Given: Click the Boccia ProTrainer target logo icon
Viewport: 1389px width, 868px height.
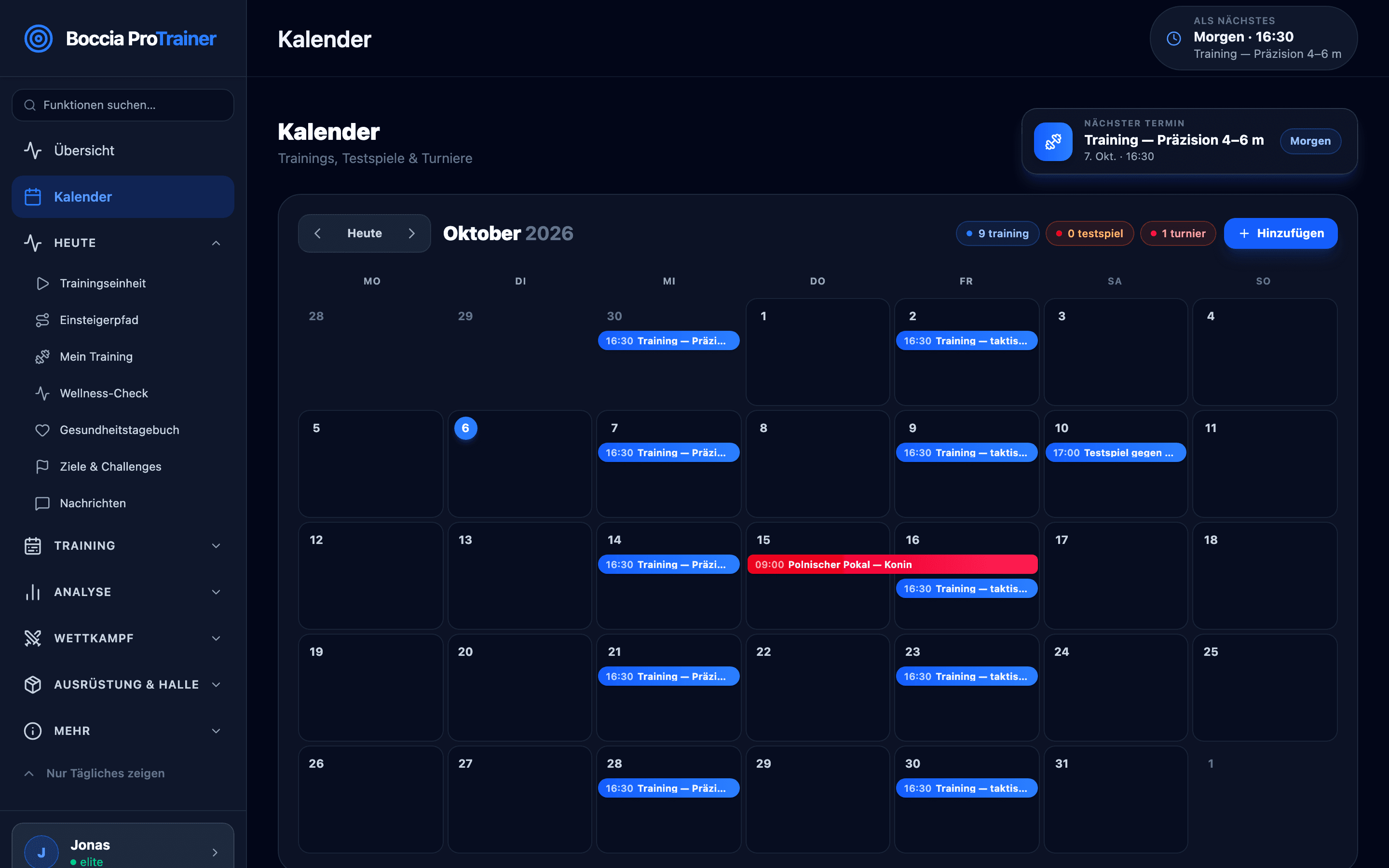Looking at the screenshot, I should (x=39, y=39).
